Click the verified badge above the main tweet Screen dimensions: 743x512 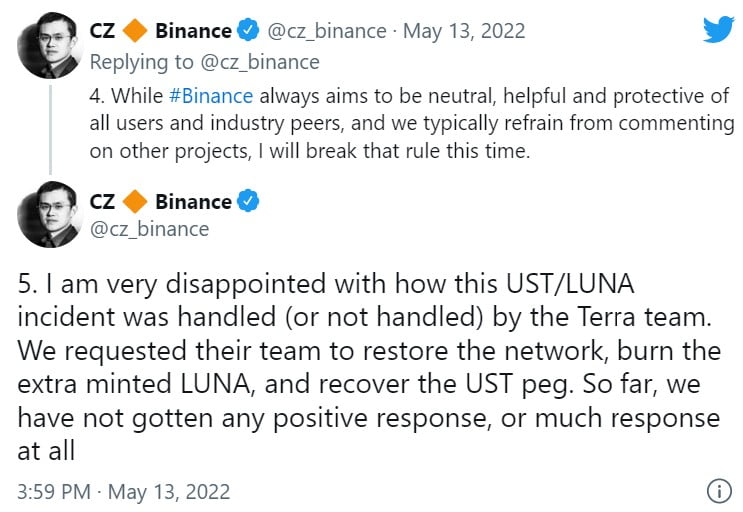coord(248,201)
